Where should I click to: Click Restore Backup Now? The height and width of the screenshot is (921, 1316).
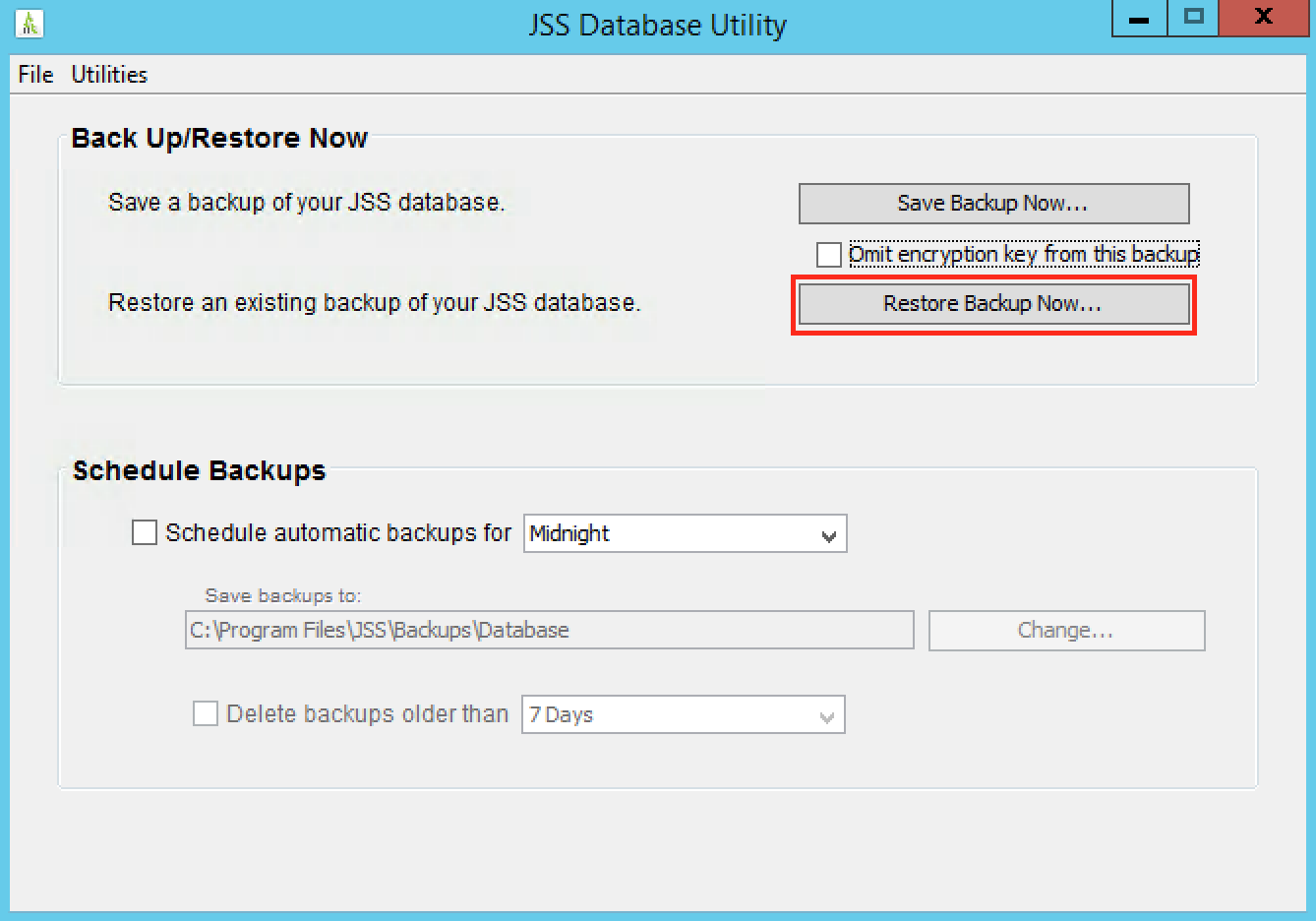click(992, 303)
